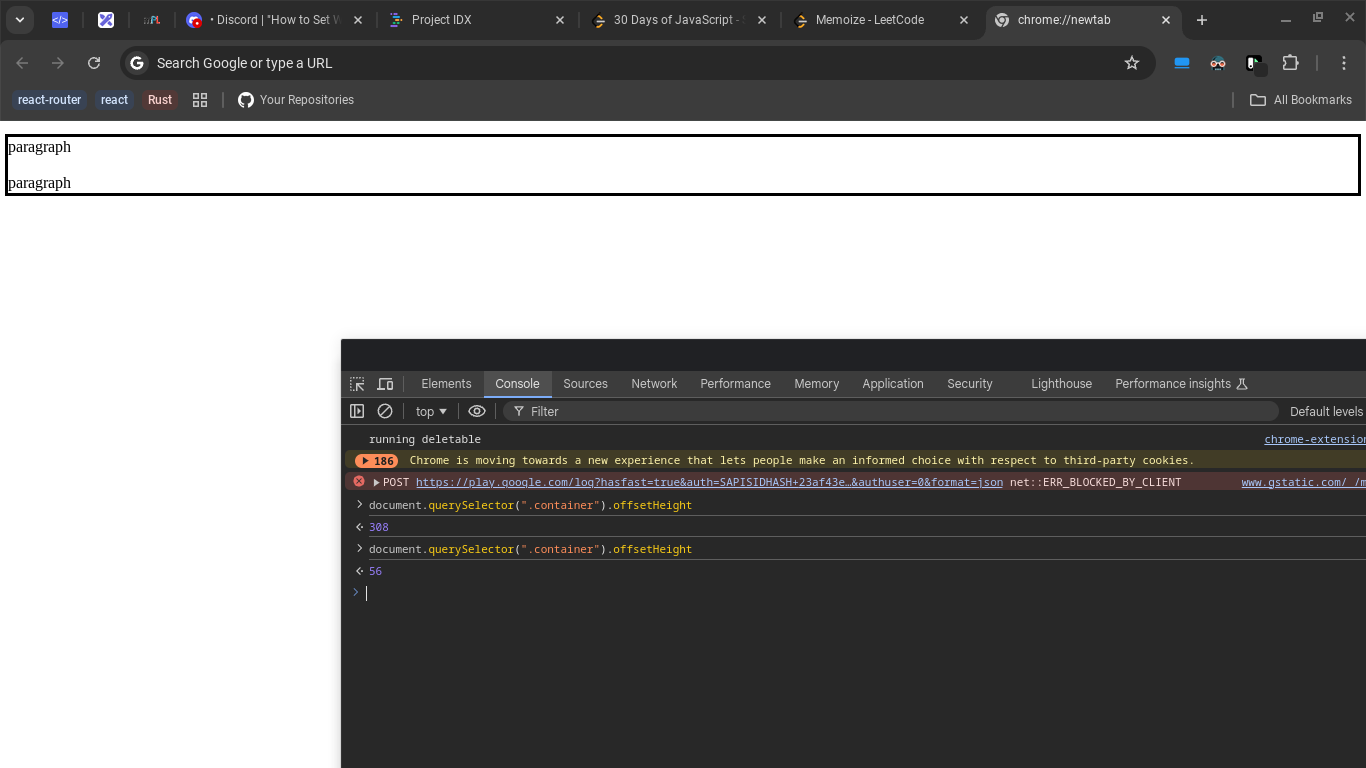Open the react bookmark group
Viewport: 1366px width, 768px height.
114,100
